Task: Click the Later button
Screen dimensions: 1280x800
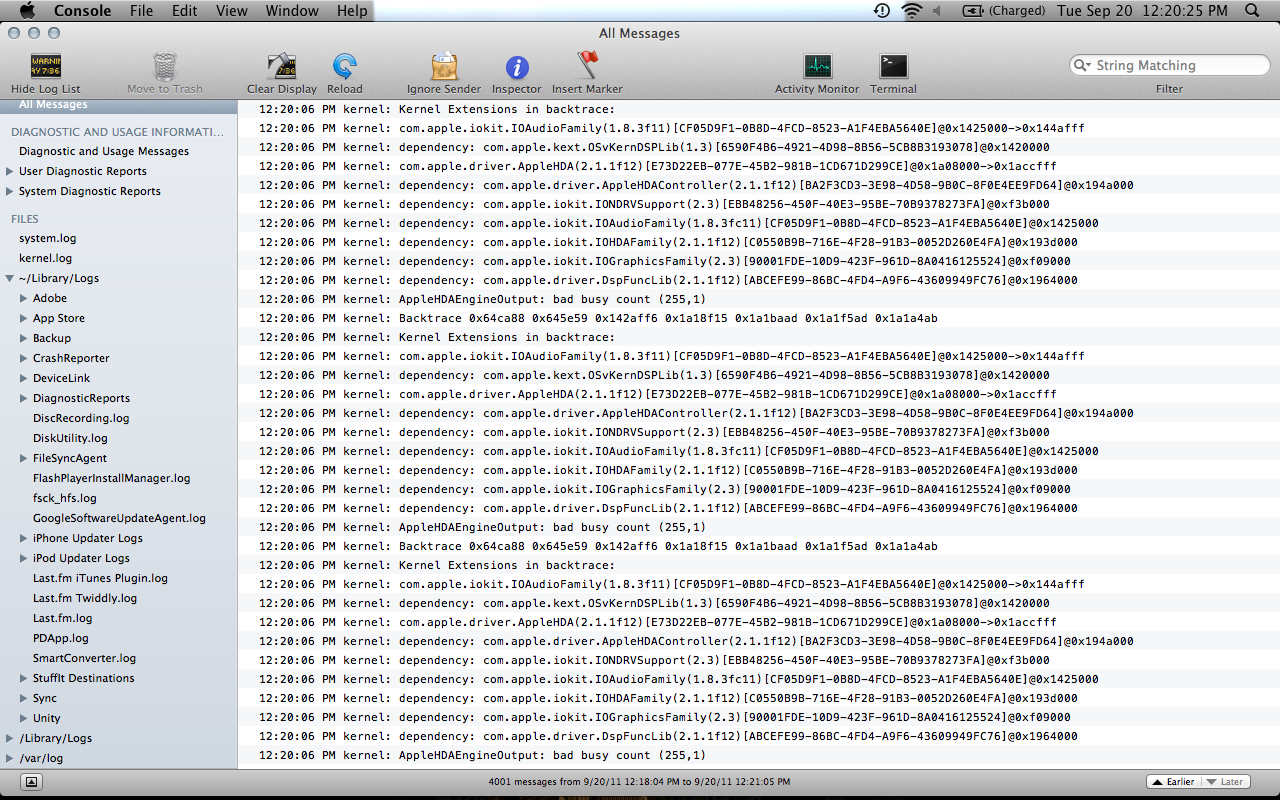Action: [1224, 782]
